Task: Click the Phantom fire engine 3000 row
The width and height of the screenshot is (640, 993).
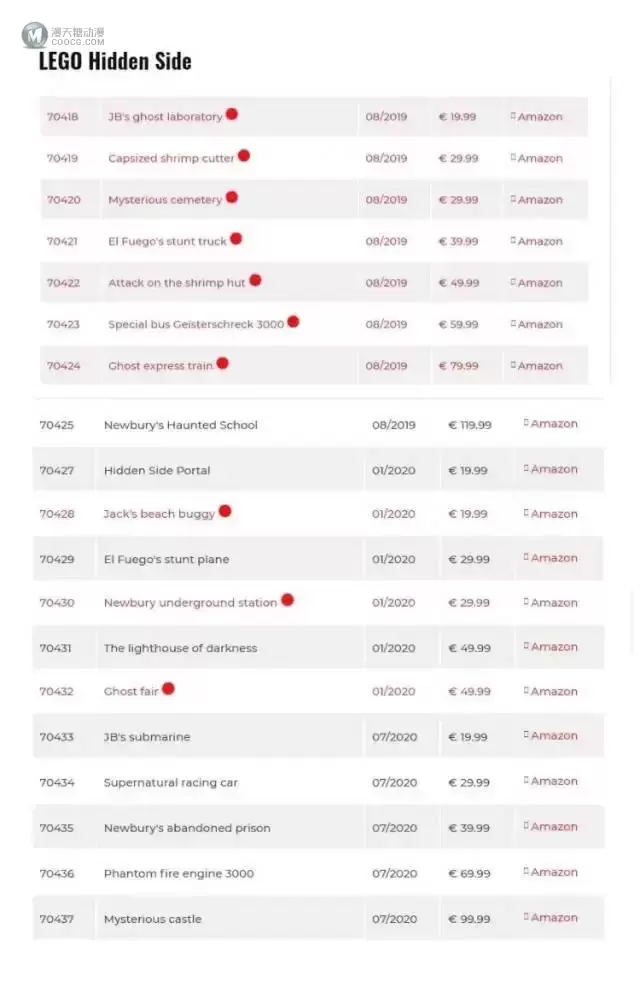Action: point(318,873)
